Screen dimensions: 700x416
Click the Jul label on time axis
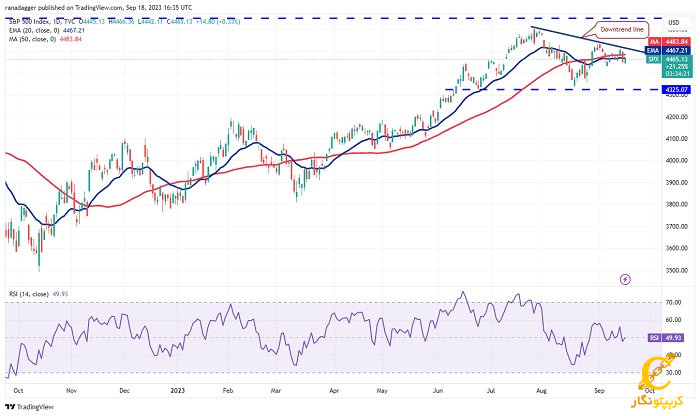coord(491,391)
